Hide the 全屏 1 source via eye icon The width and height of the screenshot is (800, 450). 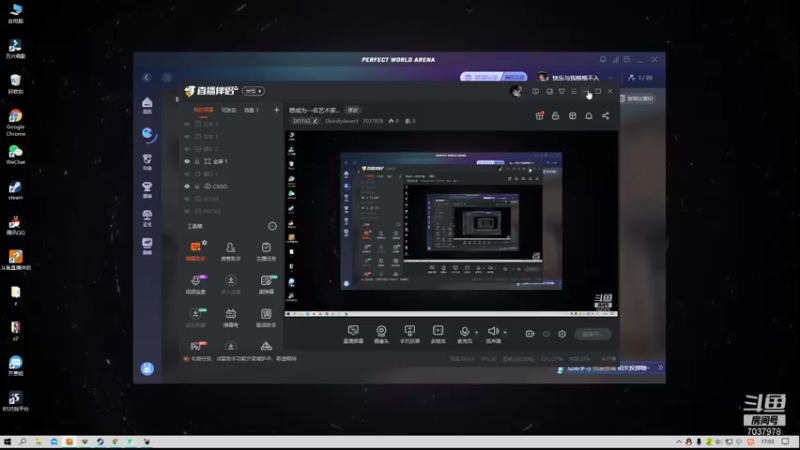[x=187, y=161]
